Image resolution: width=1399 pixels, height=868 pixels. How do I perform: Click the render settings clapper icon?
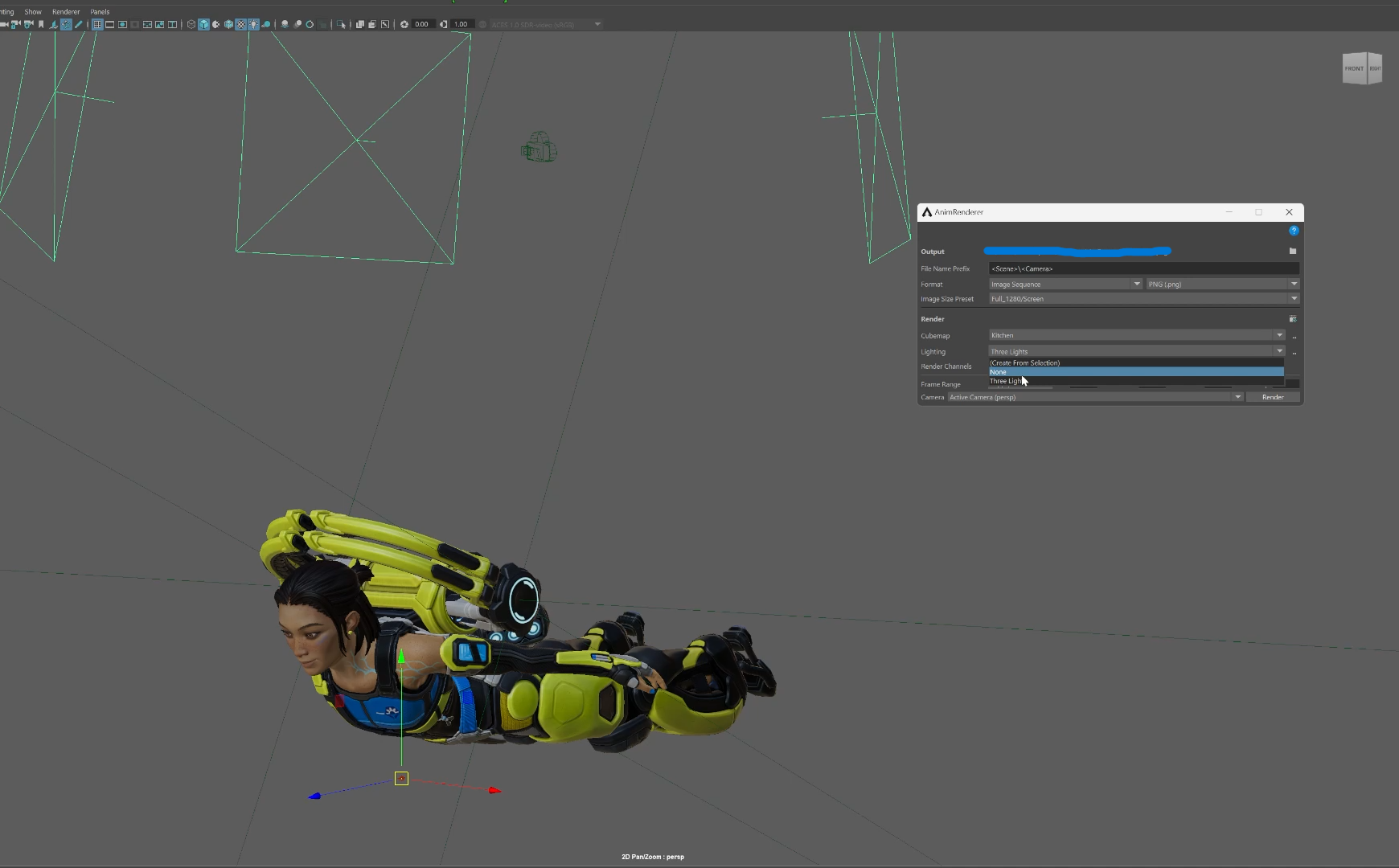1293,319
